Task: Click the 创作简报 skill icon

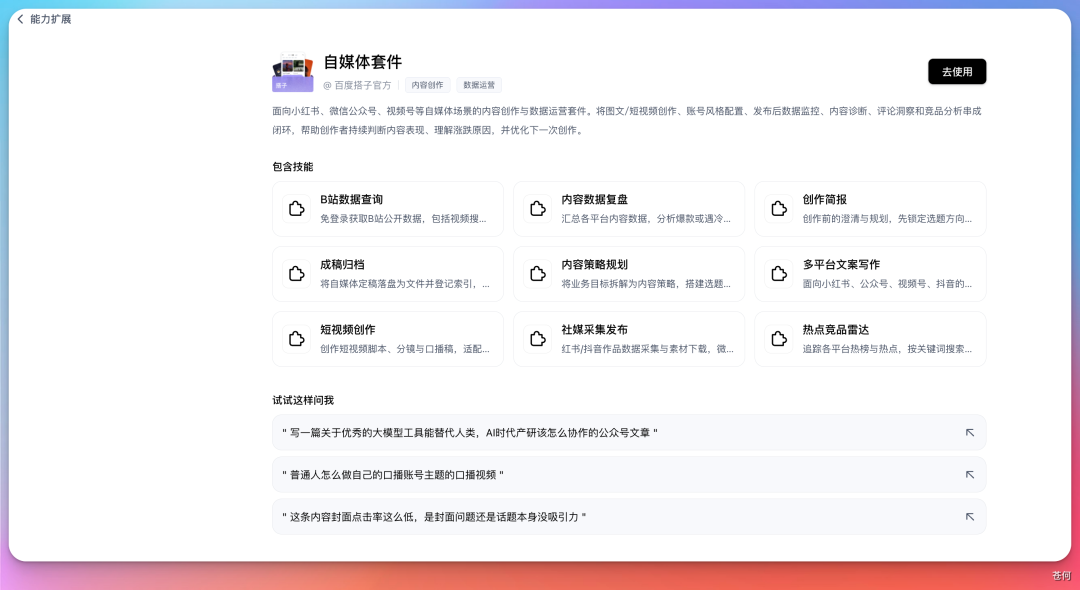Action: click(x=778, y=209)
